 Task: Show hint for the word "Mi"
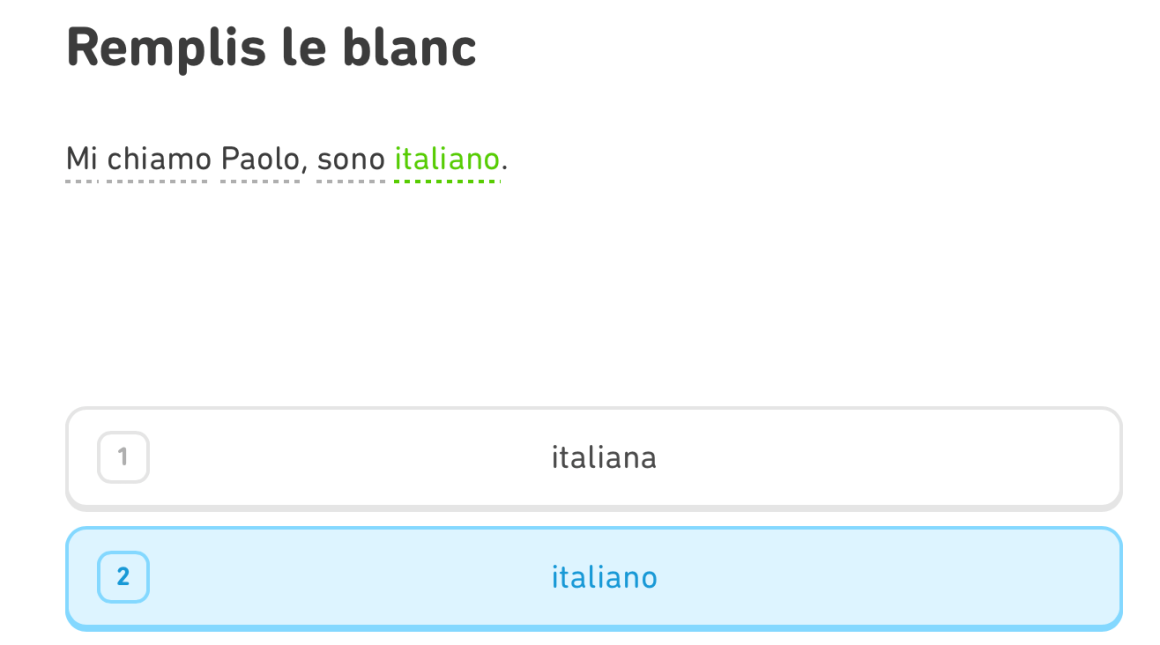(81, 159)
